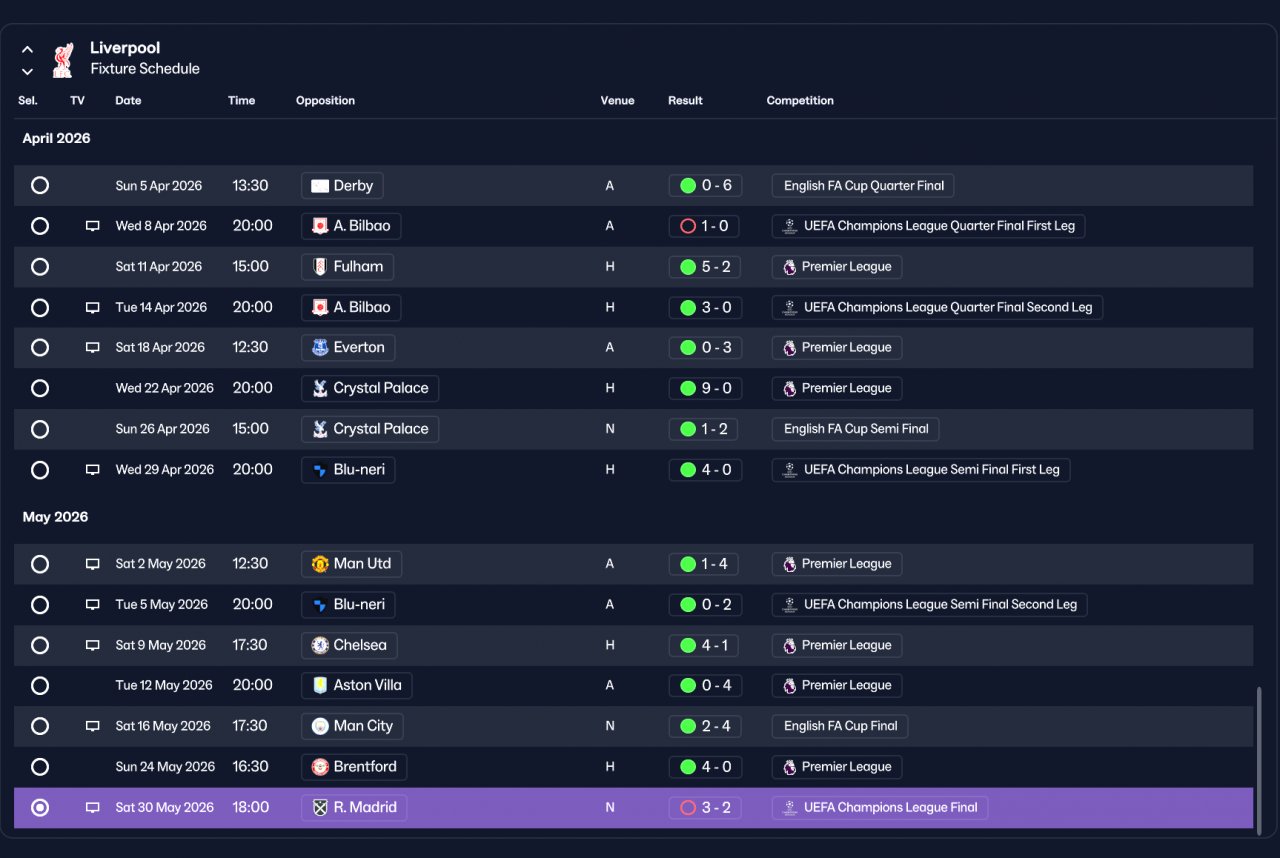Image resolution: width=1280 pixels, height=858 pixels.
Task: Open the Brentford opposition button
Action: (x=354, y=767)
